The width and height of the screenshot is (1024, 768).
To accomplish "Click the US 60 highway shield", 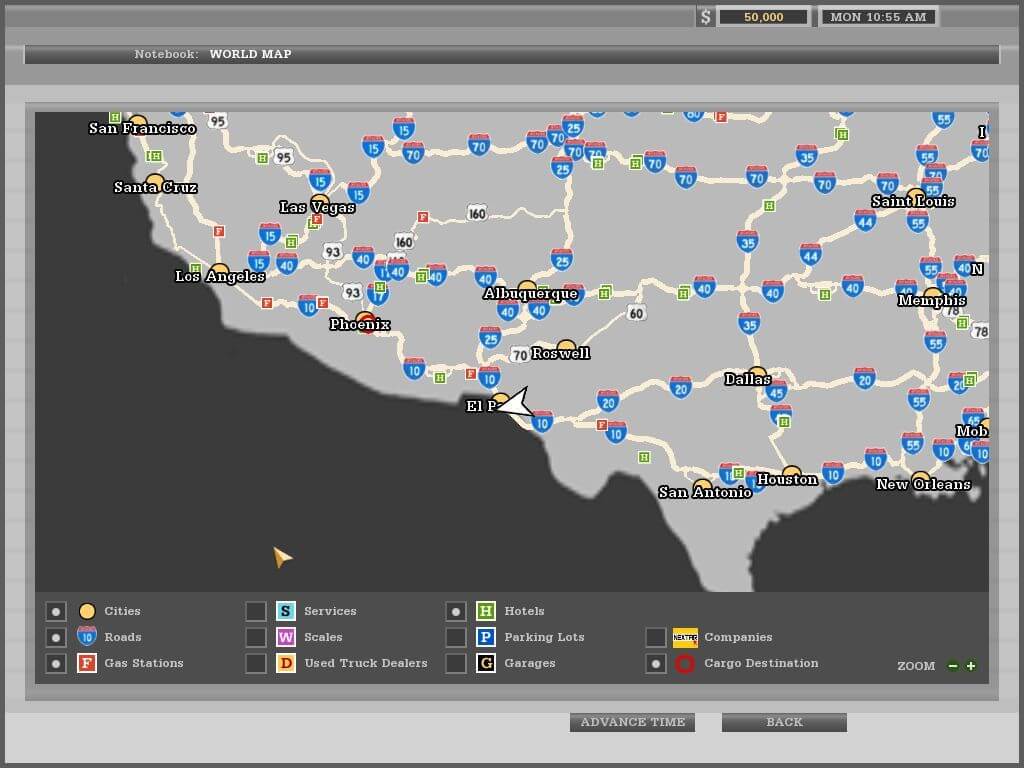I will pyautogui.click(x=637, y=313).
